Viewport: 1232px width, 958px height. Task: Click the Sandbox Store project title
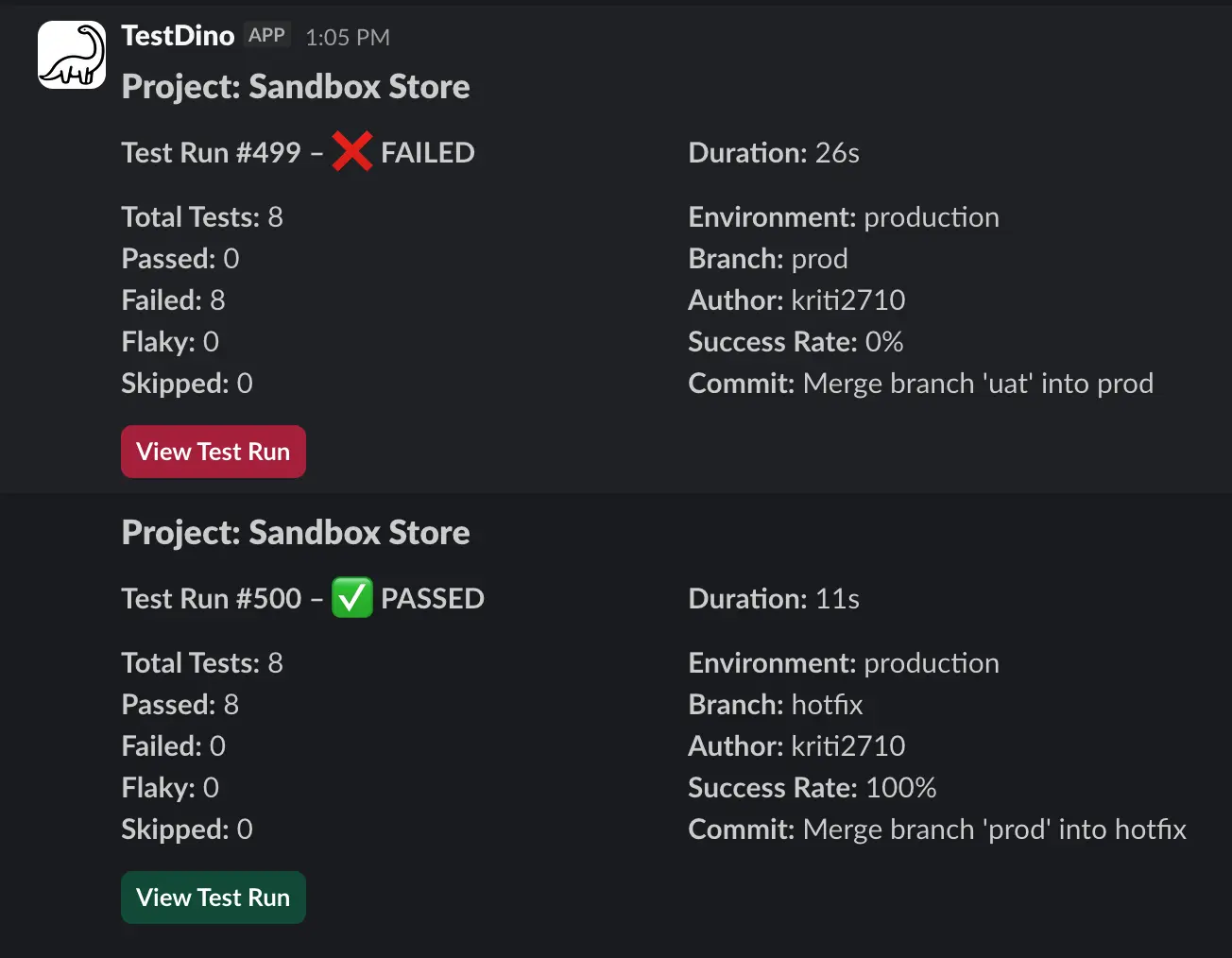click(x=295, y=86)
